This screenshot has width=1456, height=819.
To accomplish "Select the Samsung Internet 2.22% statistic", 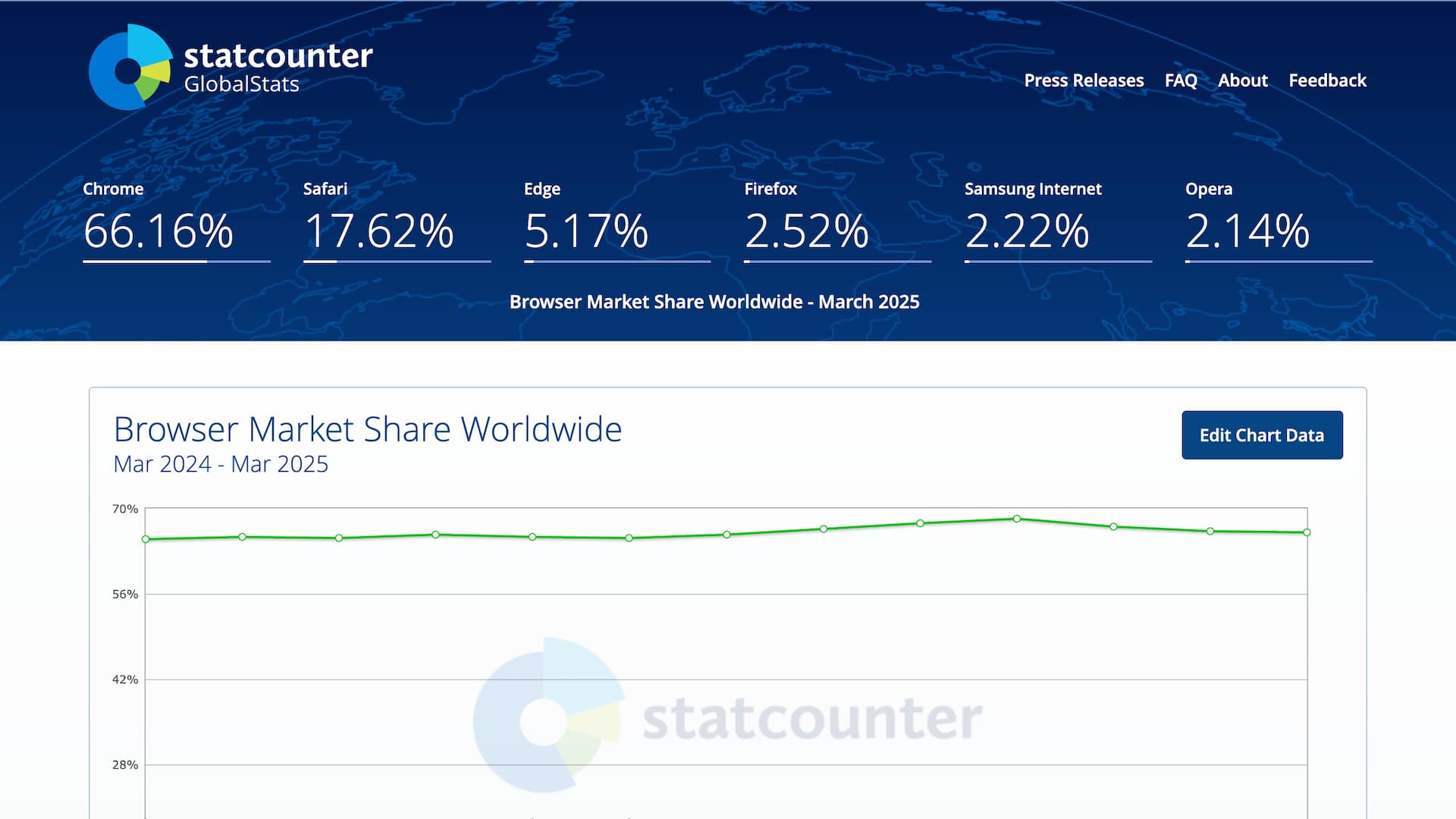I will [x=1027, y=231].
